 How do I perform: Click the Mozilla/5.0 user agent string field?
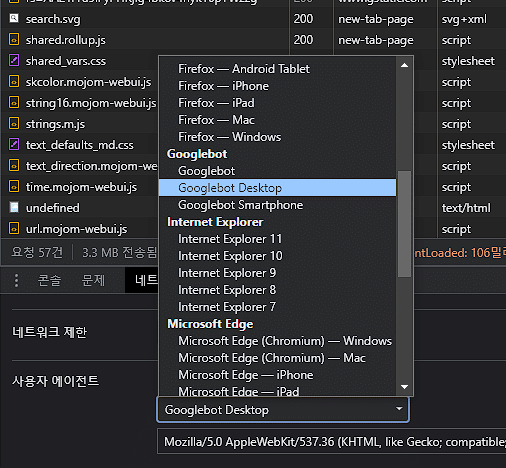[332, 442]
